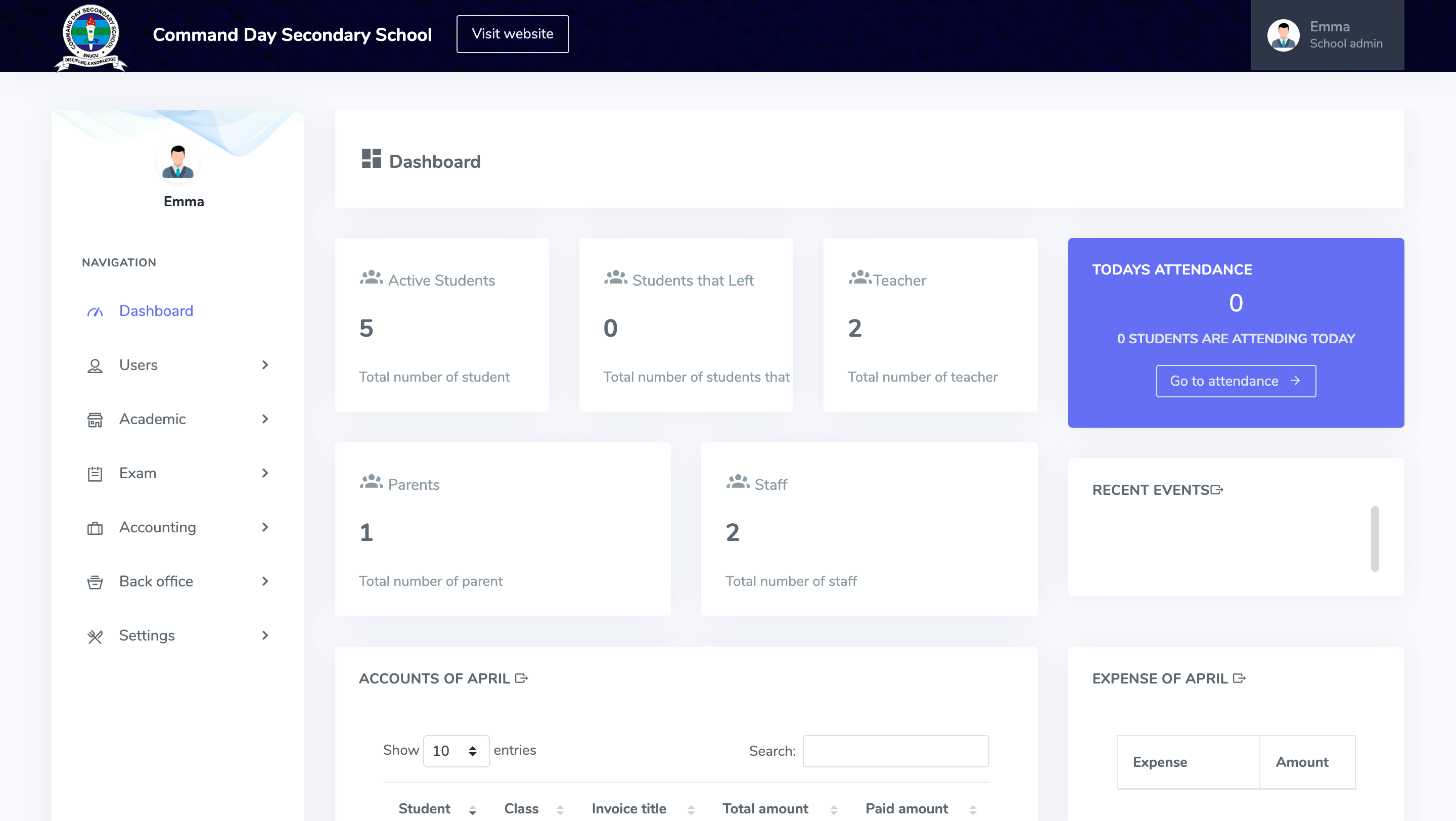The image size is (1456, 821).
Task: Click the Academic storefront icon in navigation
Action: click(95, 420)
